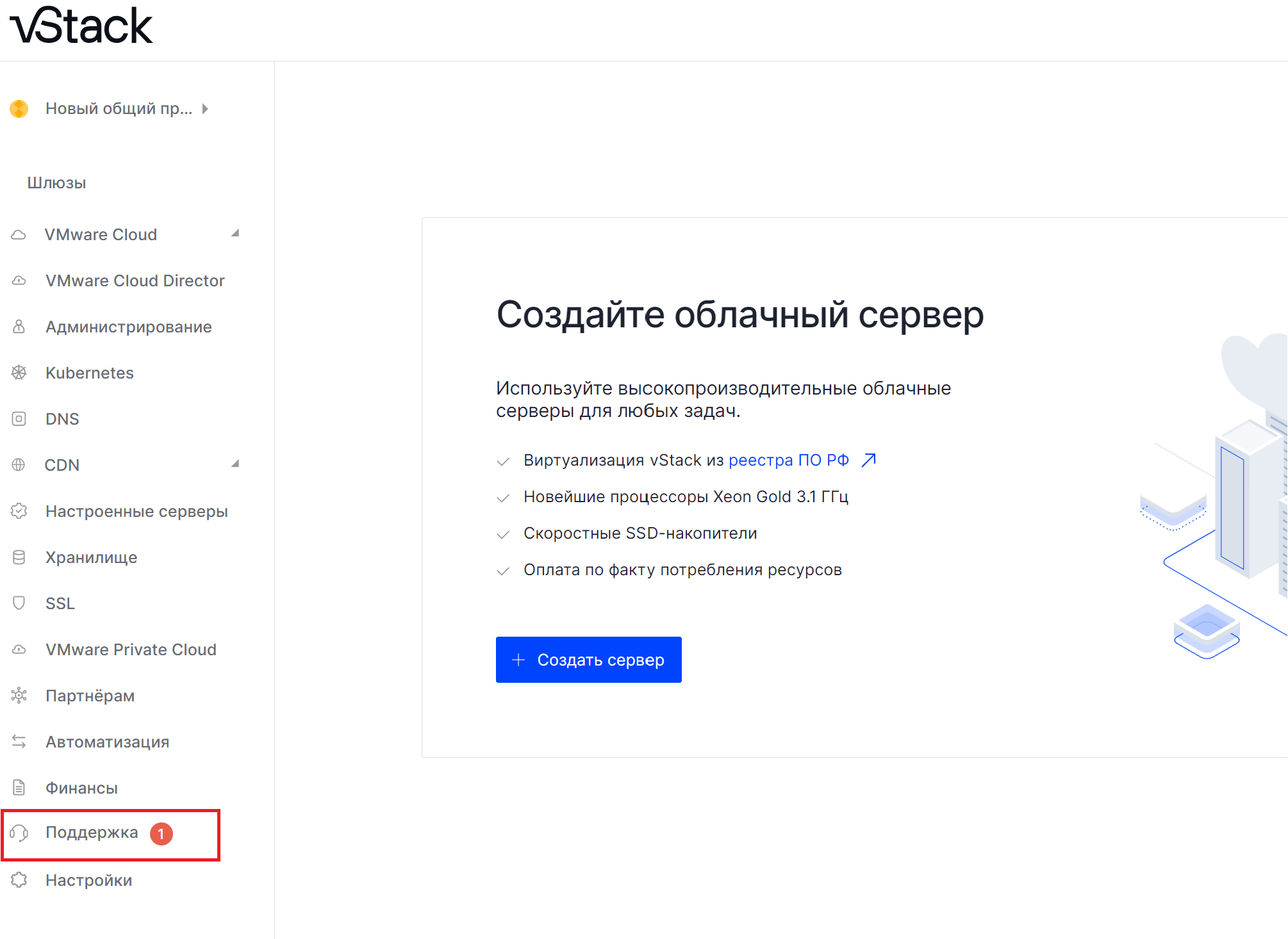Click the Support headset icon

click(x=19, y=833)
